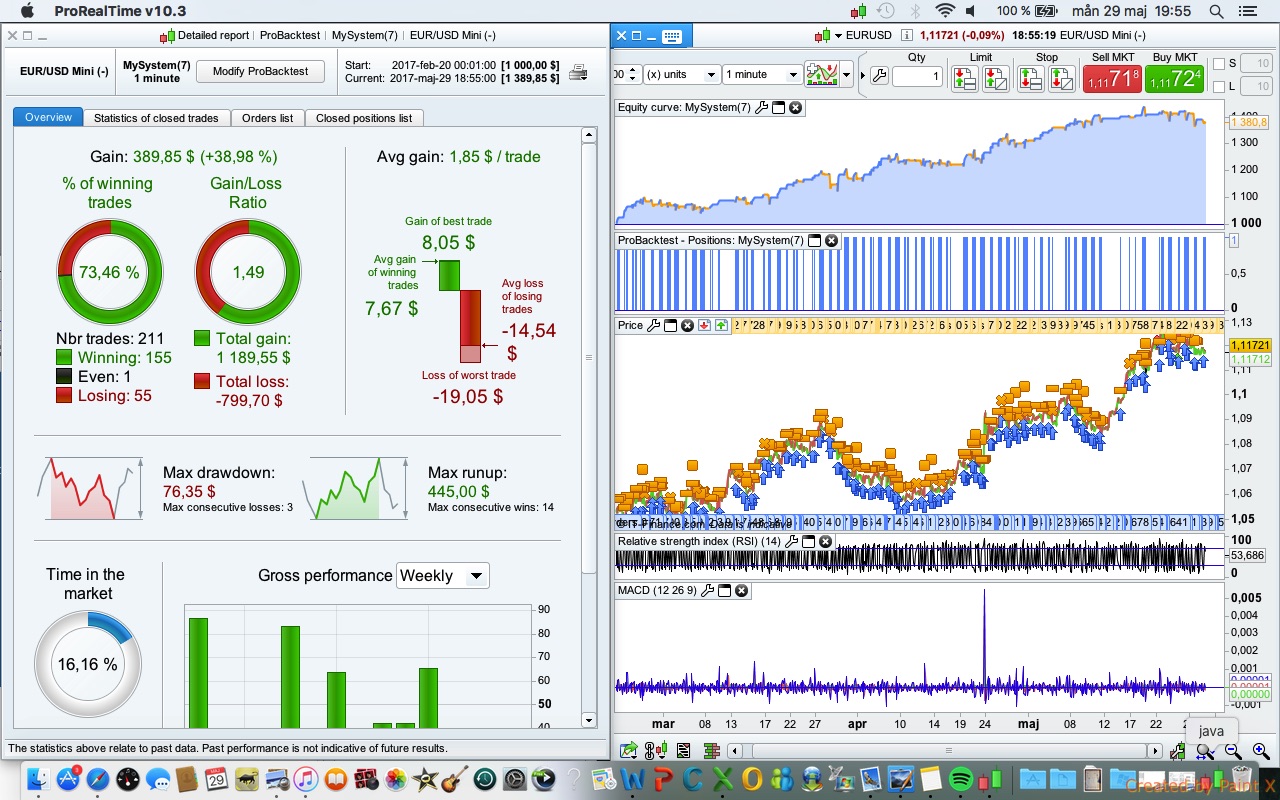Open Spotify from the Dock

(961, 778)
